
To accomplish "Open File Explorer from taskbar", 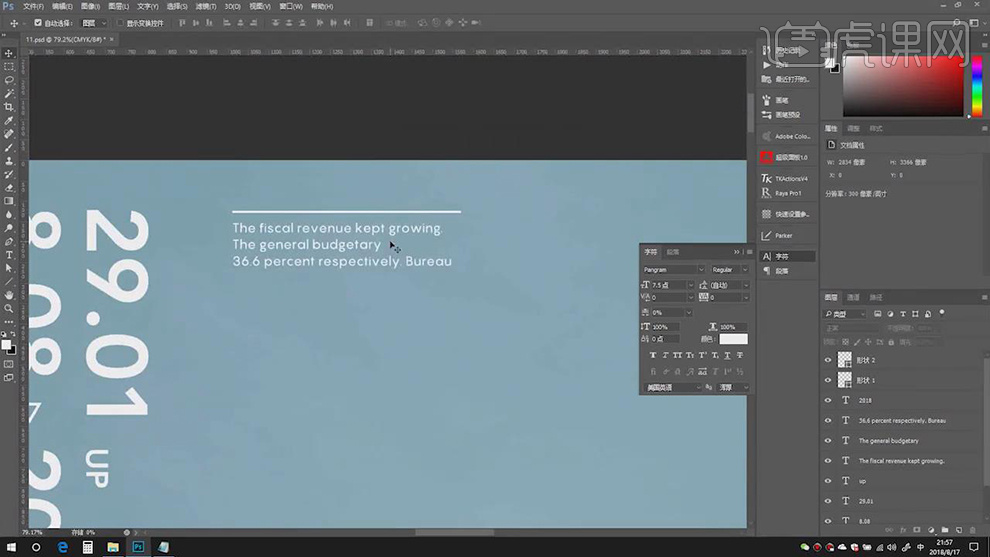I will click(112, 547).
